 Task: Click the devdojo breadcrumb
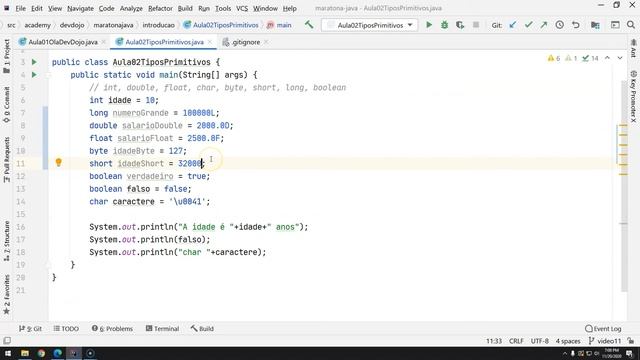click(72, 25)
